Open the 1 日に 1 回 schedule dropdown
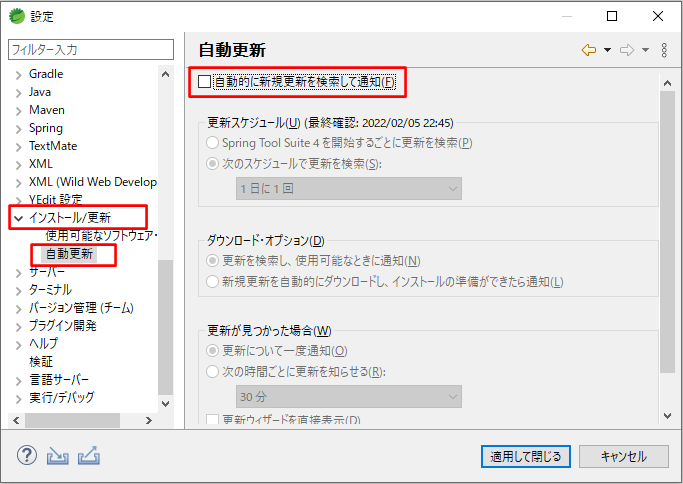Viewport: 683px width, 484px height. click(x=348, y=189)
